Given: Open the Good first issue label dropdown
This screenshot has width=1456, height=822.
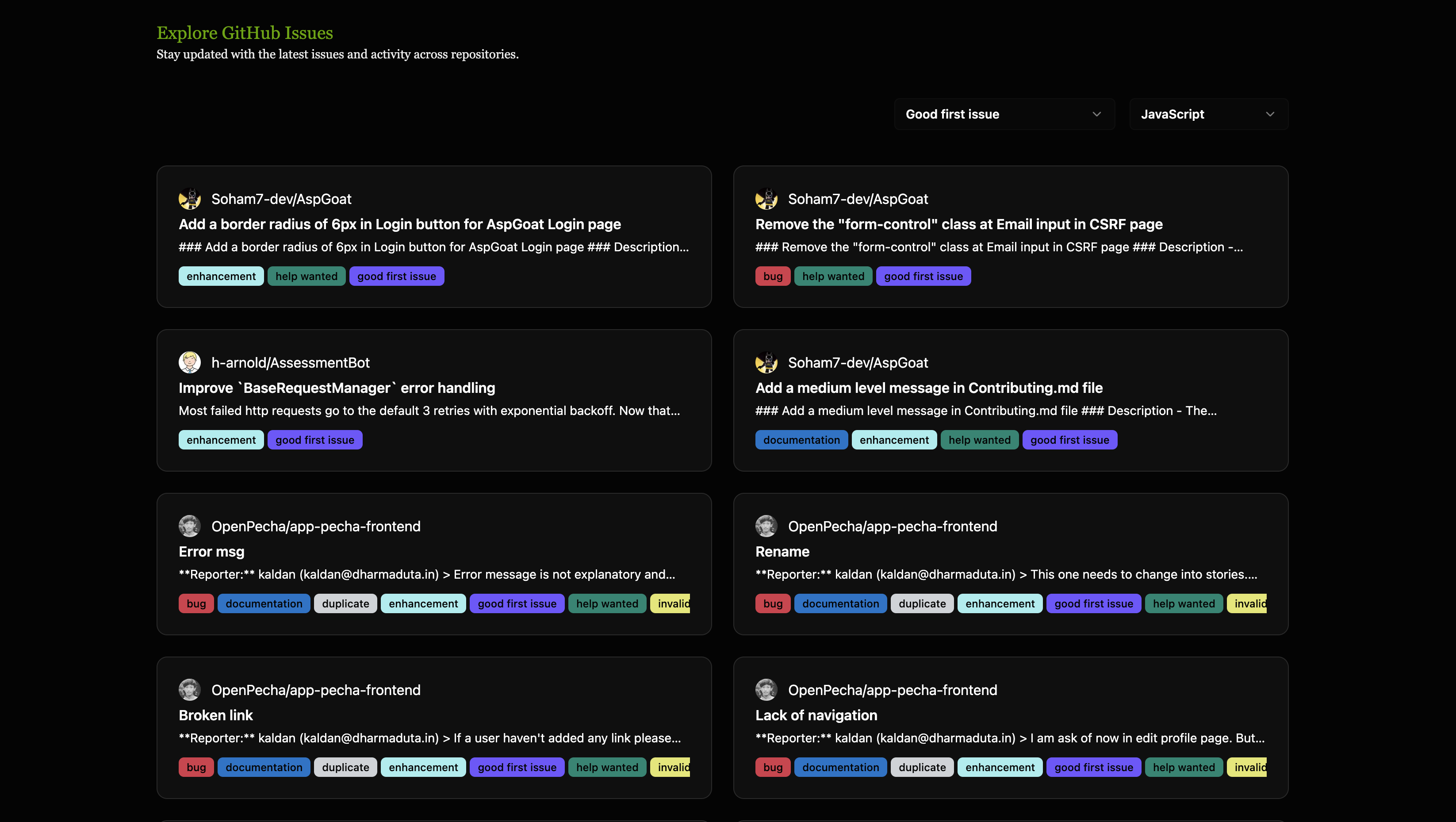Looking at the screenshot, I should click(x=1004, y=114).
